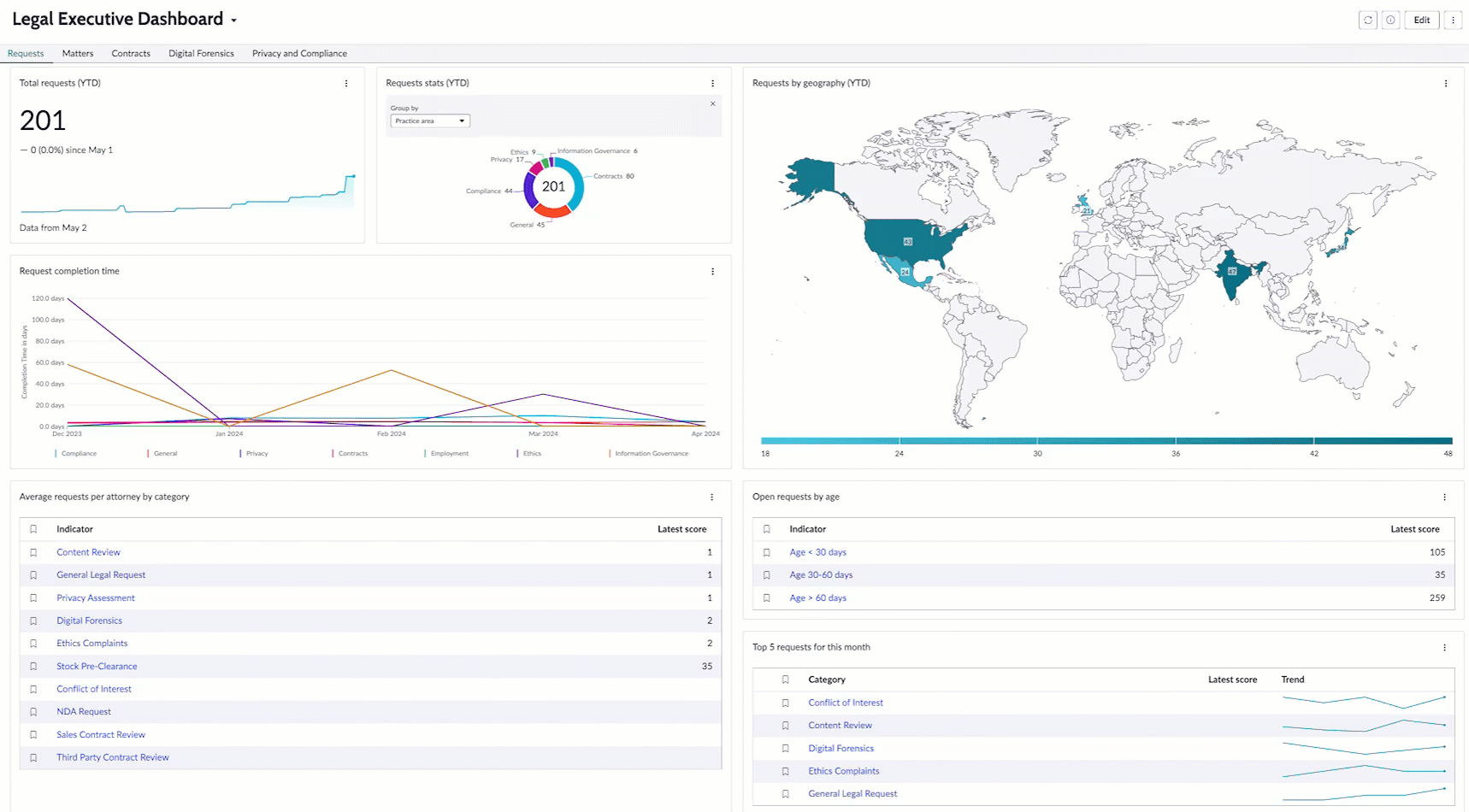This screenshot has height=812, width=1469.
Task: Open the dashboard info icon
Action: [x=1391, y=20]
